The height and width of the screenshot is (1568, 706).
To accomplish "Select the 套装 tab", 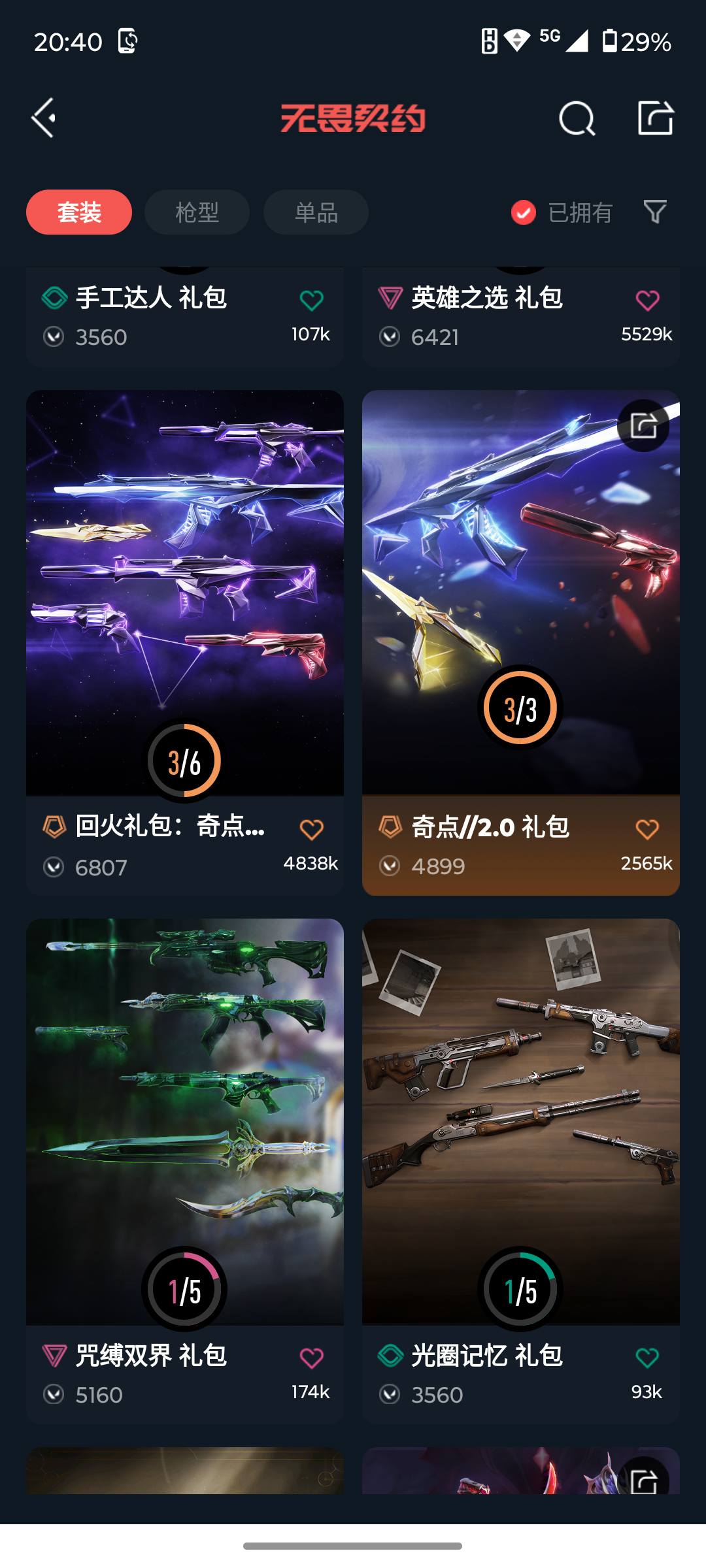I will click(x=79, y=212).
